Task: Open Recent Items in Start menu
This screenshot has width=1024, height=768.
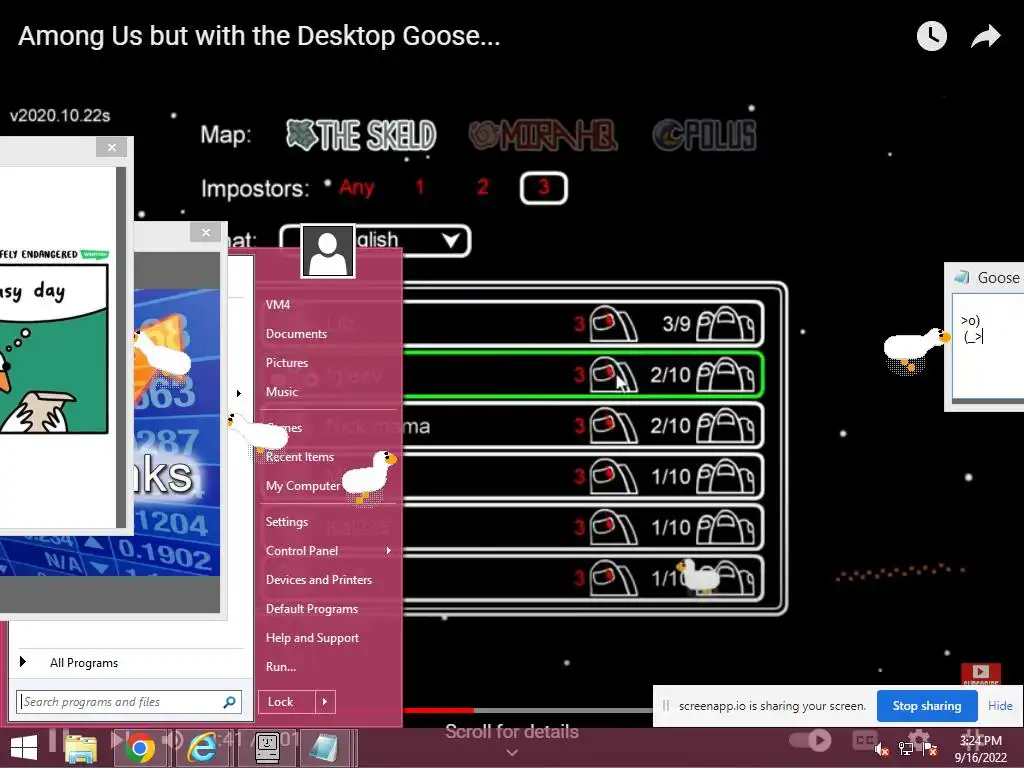Action: pyautogui.click(x=300, y=456)
